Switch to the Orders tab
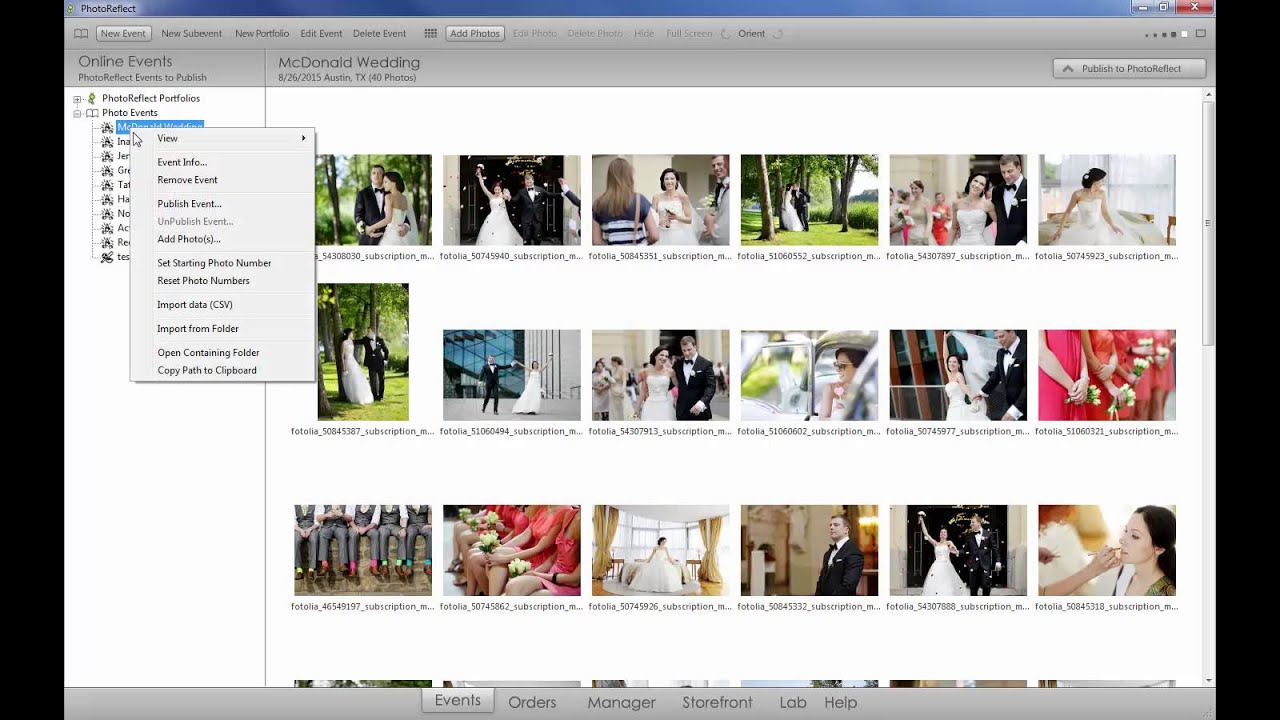The height and width of the screenshot is (720, 1280). (x=532, y=702)
